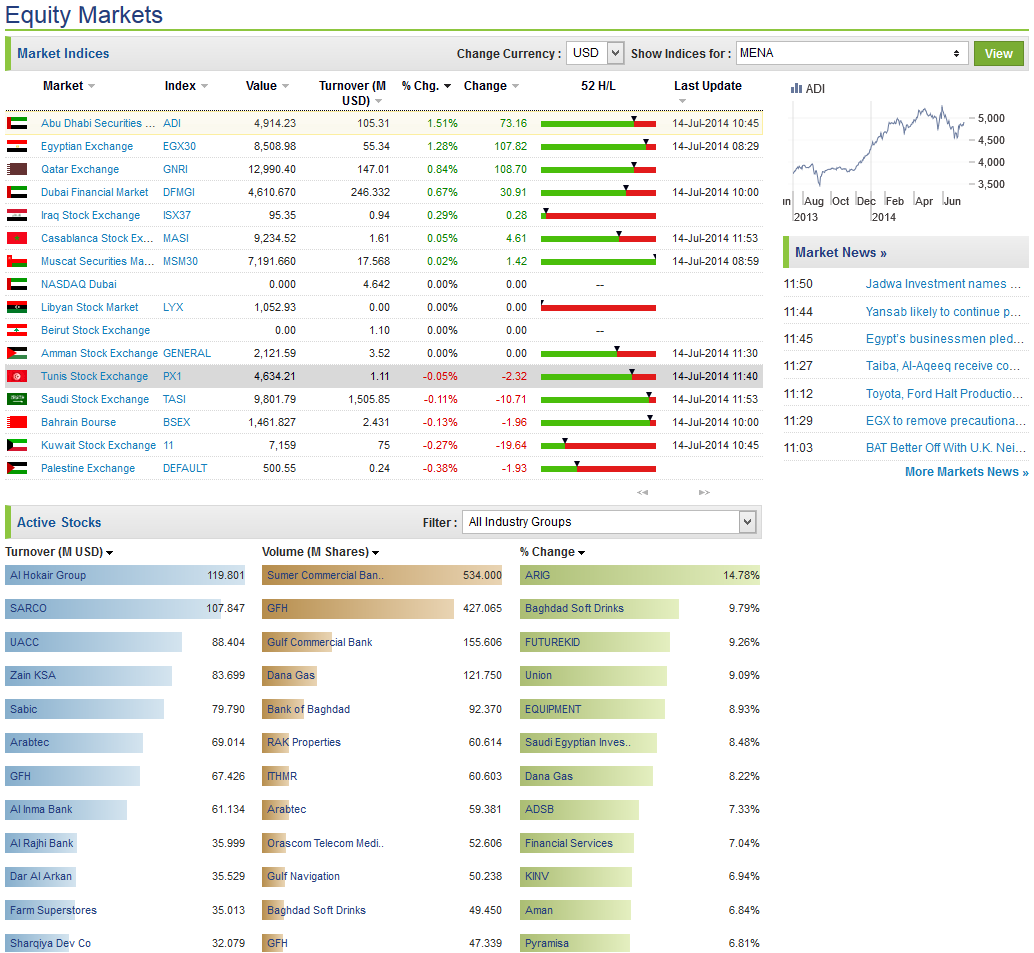Open BAT Better Off With U.K. news story

click(x=946, y=448)
